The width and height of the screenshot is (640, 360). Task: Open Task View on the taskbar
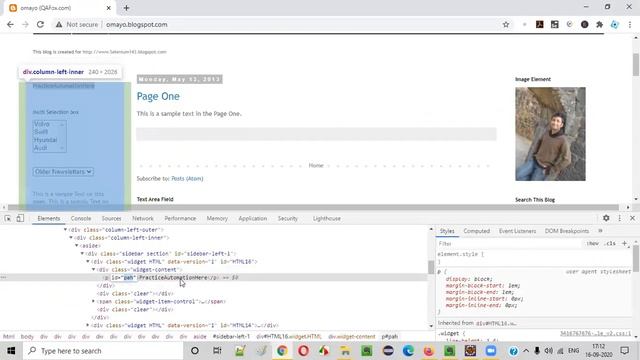pyautogui.click(x=217, y=351)
